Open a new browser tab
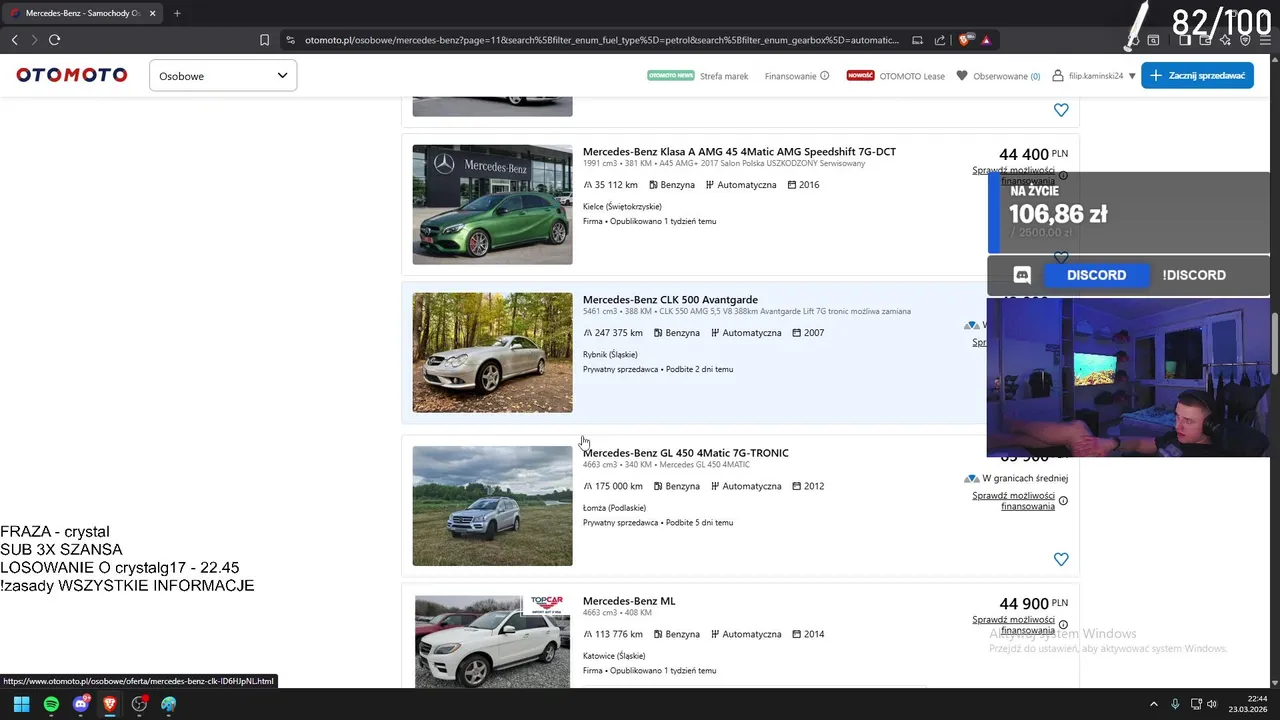The height and width of the screenshot is (720, 1280). tap(177, 13)
